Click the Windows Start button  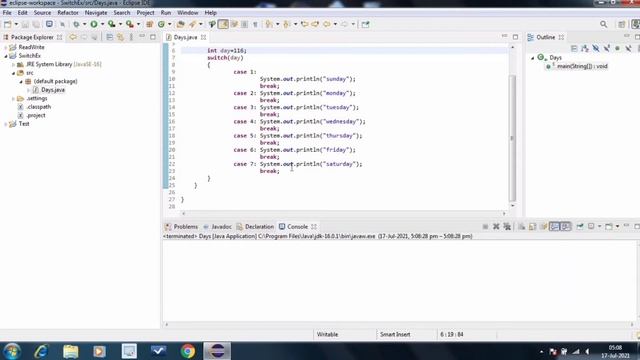coord(12,351)
